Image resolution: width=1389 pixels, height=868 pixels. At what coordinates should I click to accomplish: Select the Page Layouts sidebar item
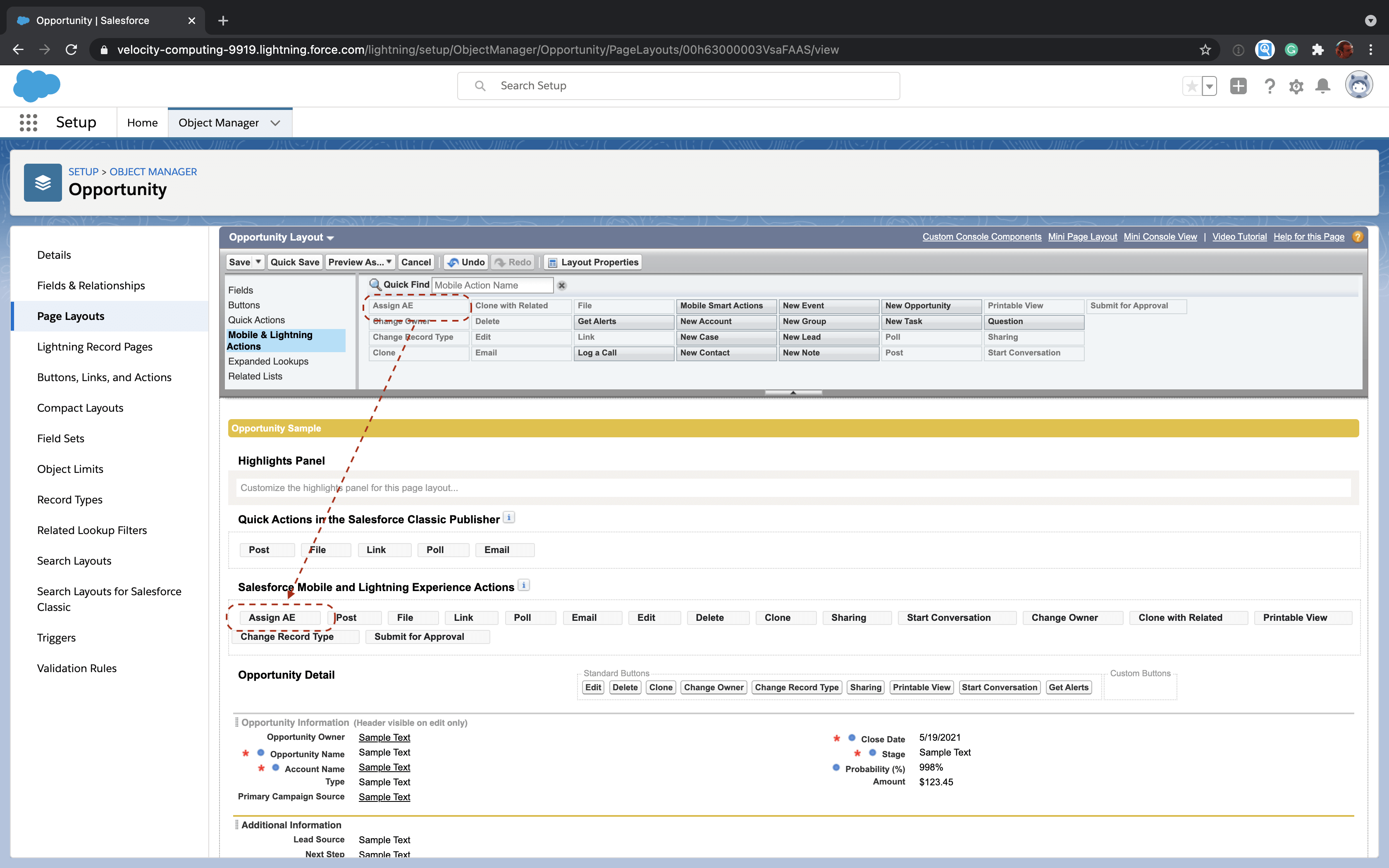pos(70,315)
